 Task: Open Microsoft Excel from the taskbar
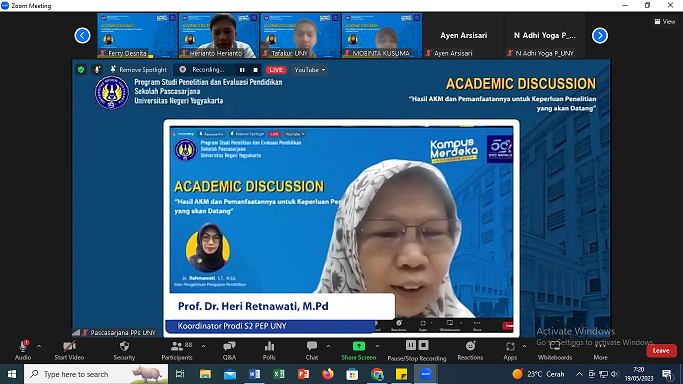279,374
